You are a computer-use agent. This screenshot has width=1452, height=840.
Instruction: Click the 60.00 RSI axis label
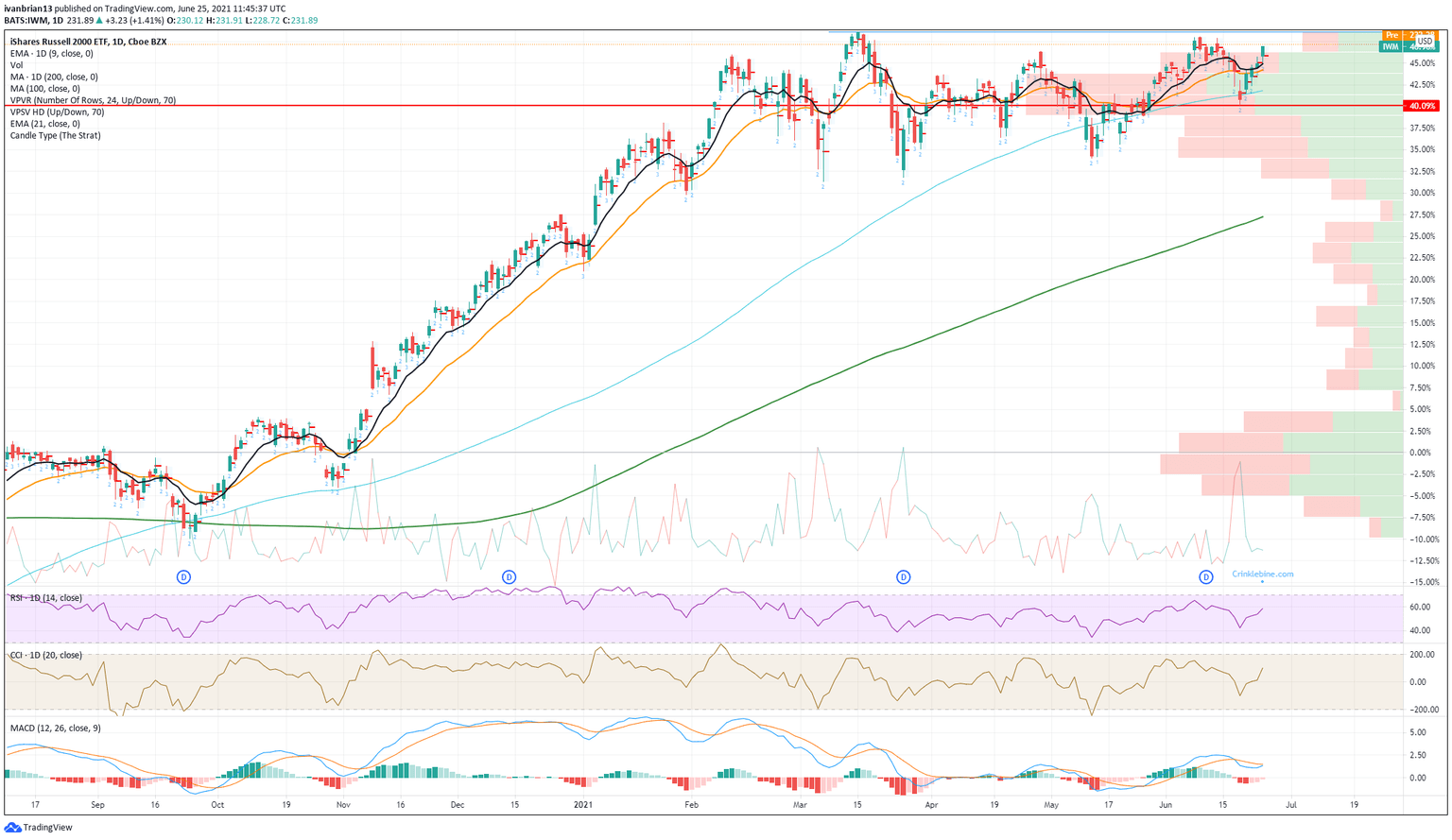tap(1419, 607)
